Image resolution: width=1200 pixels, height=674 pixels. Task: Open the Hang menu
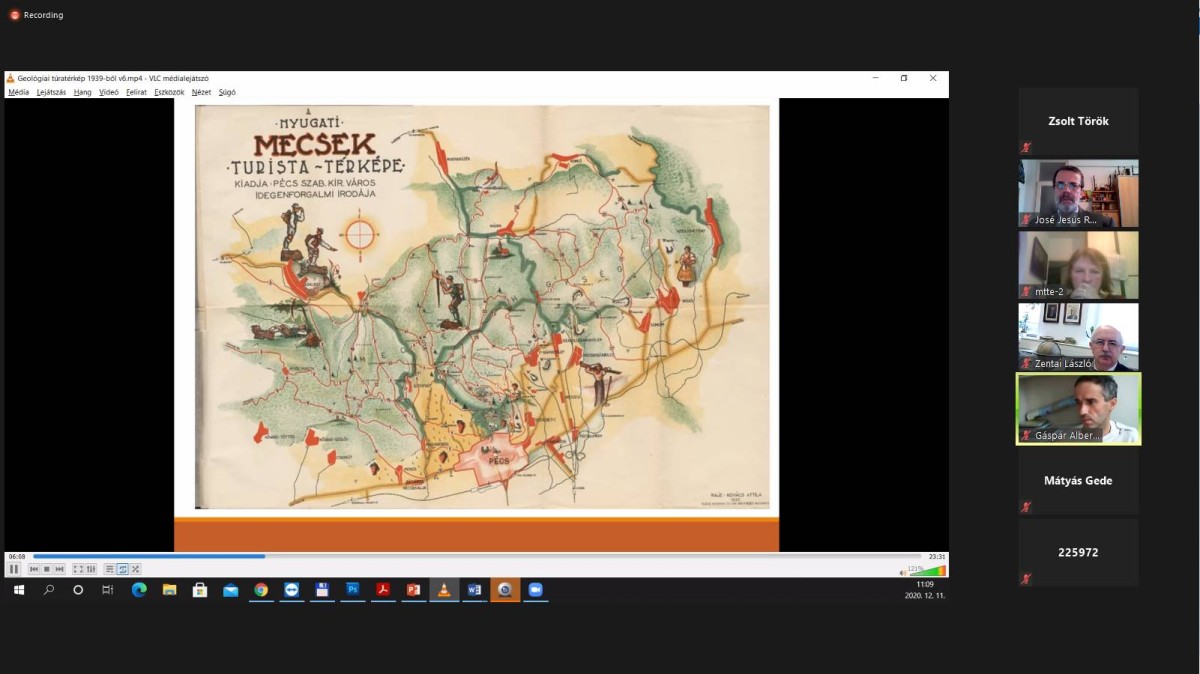[x=83, y=92]
